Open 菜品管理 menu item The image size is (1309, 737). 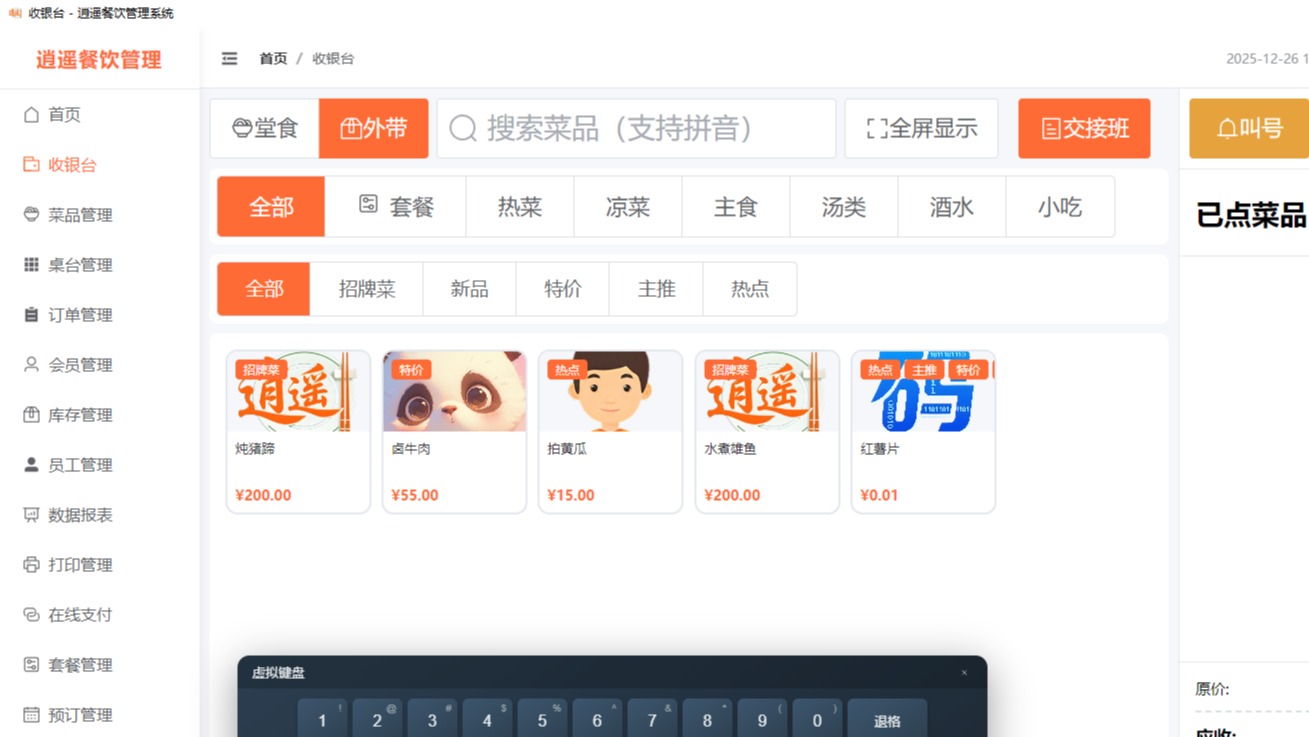click(x=100, y=214)
